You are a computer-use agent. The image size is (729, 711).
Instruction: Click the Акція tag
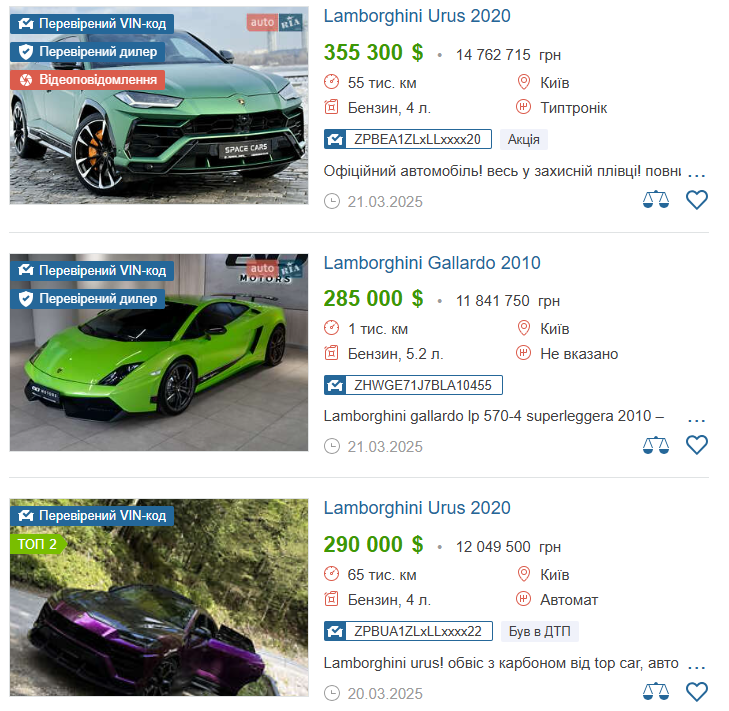(524, 140)
